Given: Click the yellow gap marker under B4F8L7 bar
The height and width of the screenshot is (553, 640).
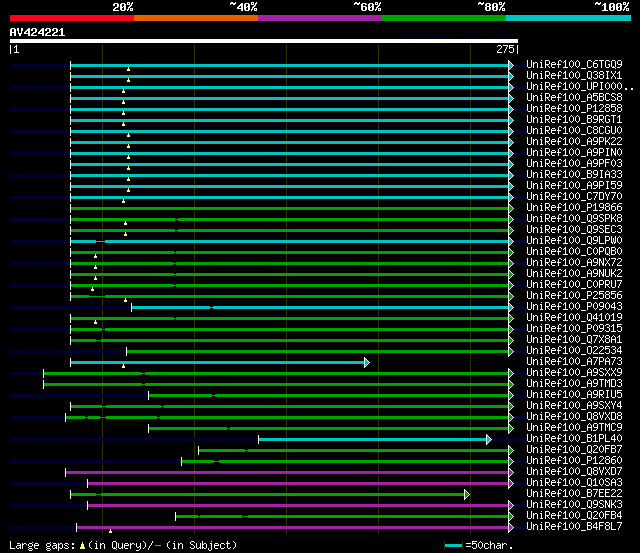Looking at the screenshot, I should point(110,531).
